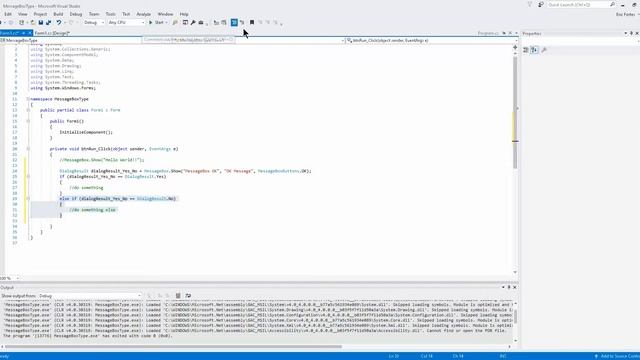Click the Undo arrow icon
Image resolution: width=640 pixels, height=360 pixels.
[x=59, y=22]
